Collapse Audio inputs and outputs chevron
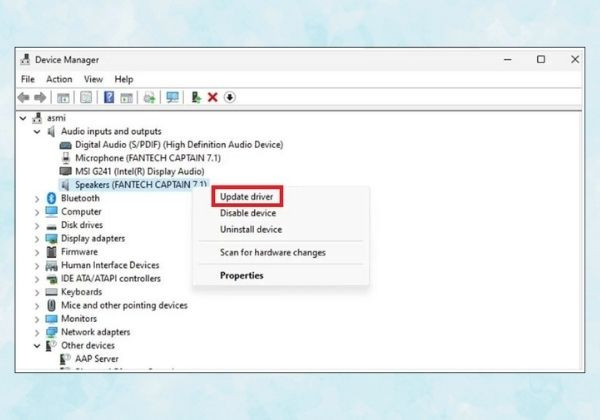This screenshot has height=420, width=600. 37,132
